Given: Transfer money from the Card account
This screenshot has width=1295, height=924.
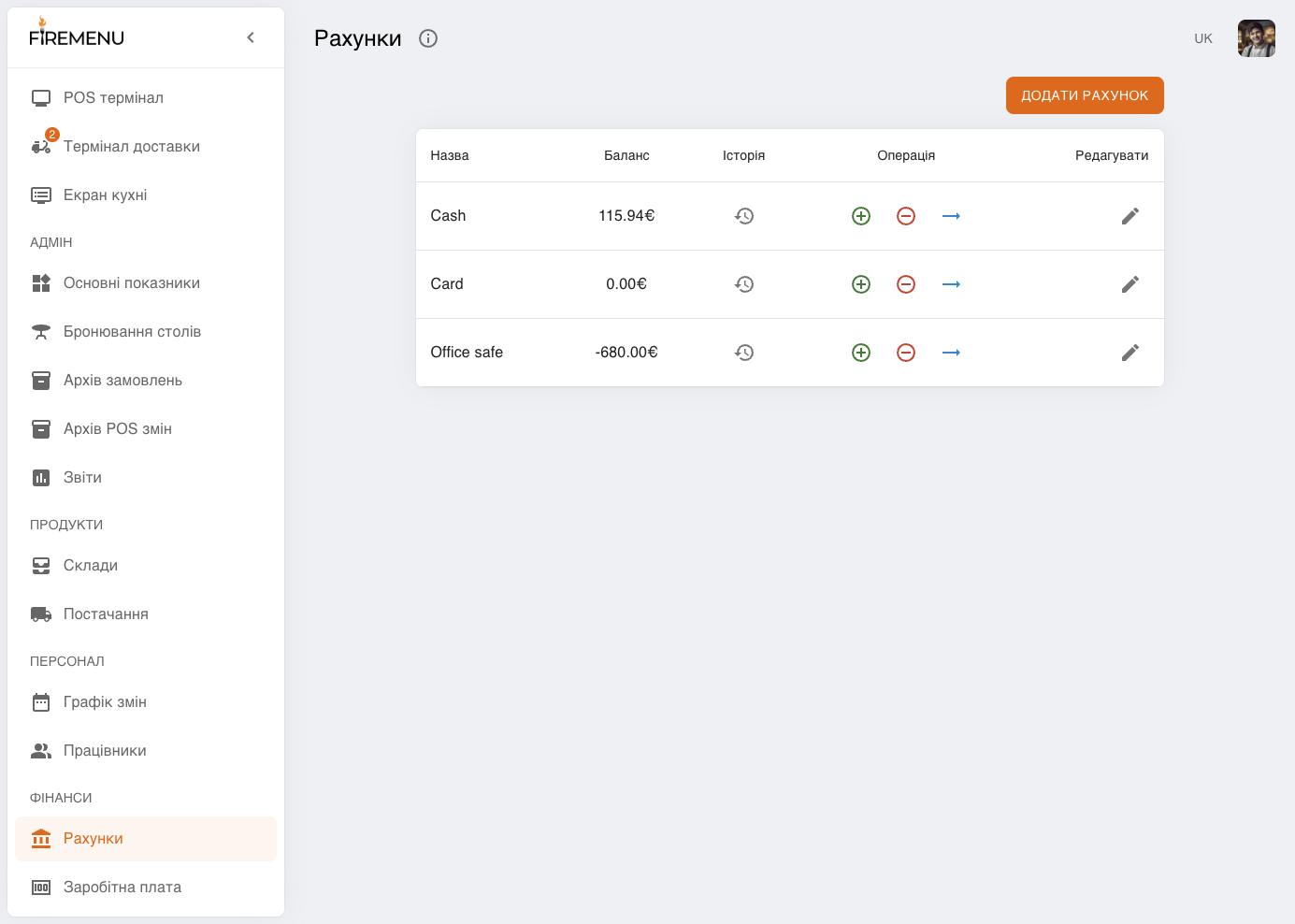Looking at the screenshot, I should (x=951, y=284).
